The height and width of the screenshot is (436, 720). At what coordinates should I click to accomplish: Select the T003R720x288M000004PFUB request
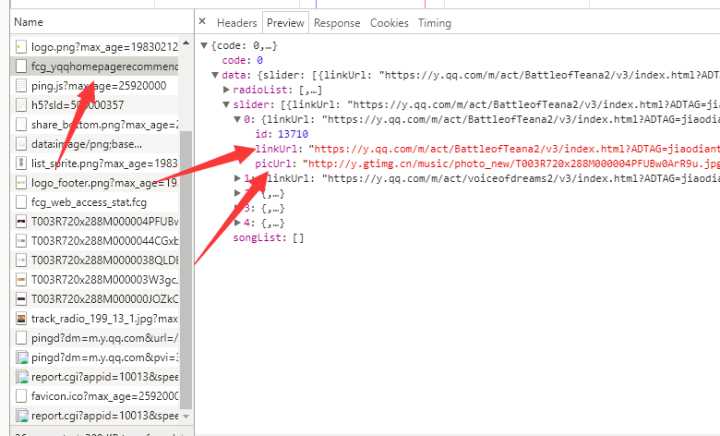pyautogui.click(x=95, y=221)
